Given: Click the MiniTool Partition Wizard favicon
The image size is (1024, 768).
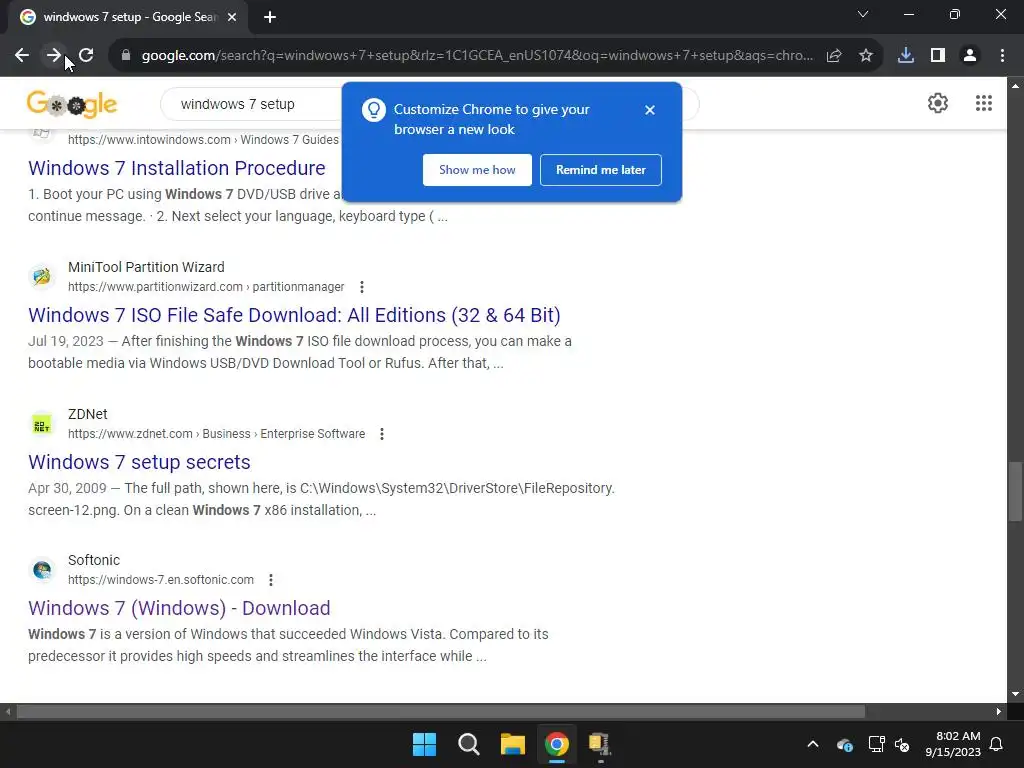Looking at the screenshot, I should (x=42, y=277).
